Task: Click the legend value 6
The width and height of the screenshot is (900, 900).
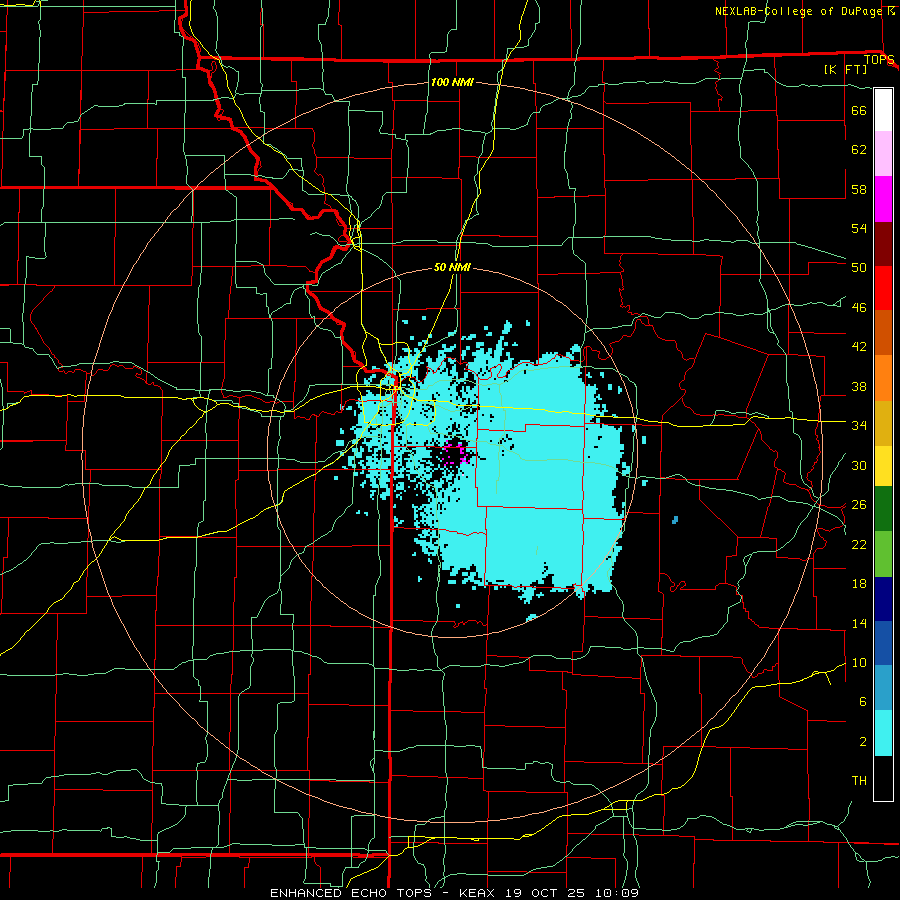Action: coord(862,702)
